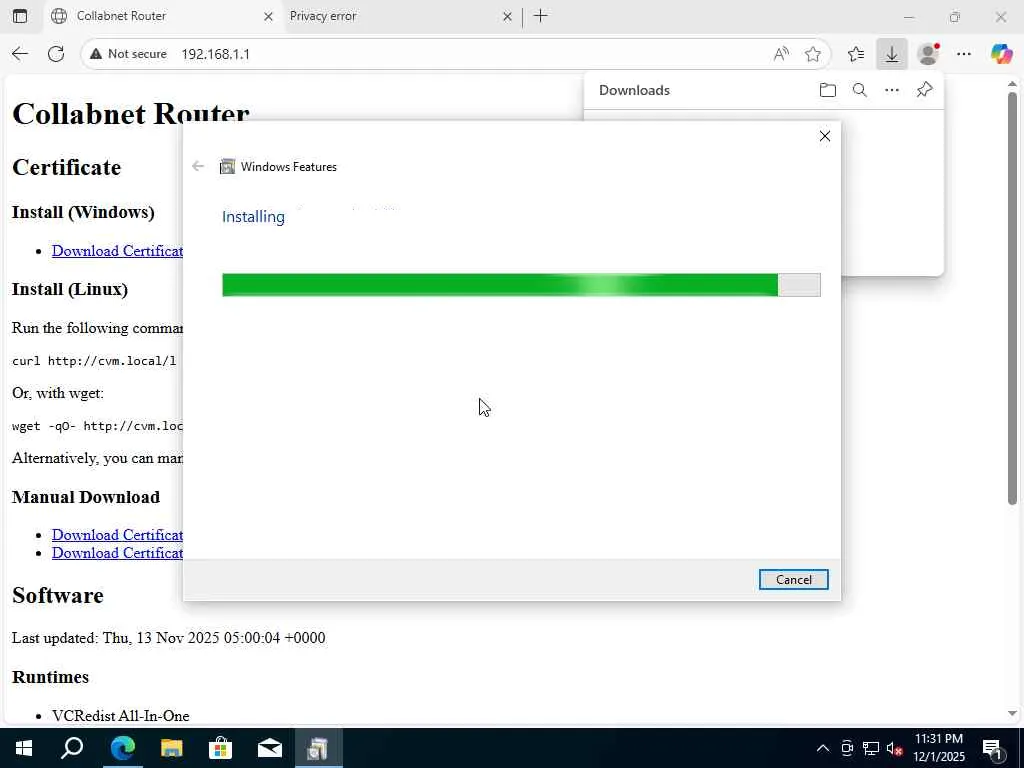Open the Windows Start menu
Image resolution: width=1024 pixels, height=768 pixels.
pyautogui.click(x=24, y=748)
